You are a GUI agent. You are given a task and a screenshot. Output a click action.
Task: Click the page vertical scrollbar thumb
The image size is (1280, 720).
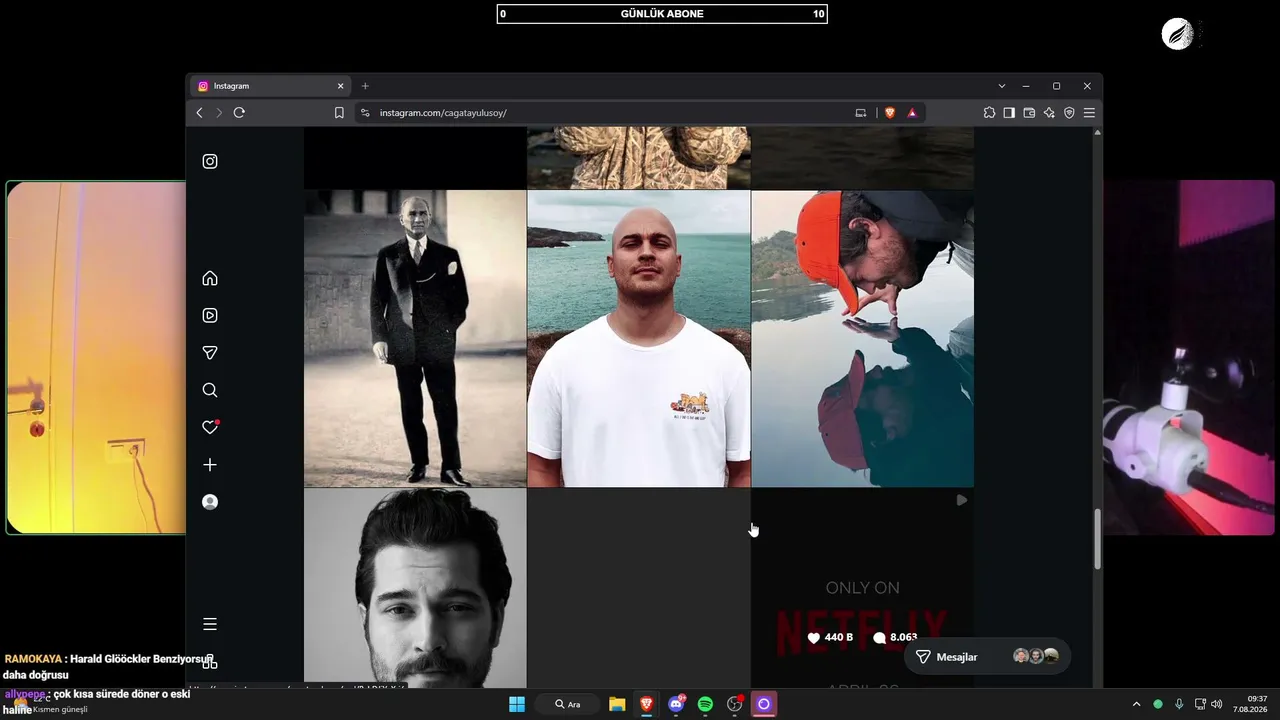(1097, 539)
